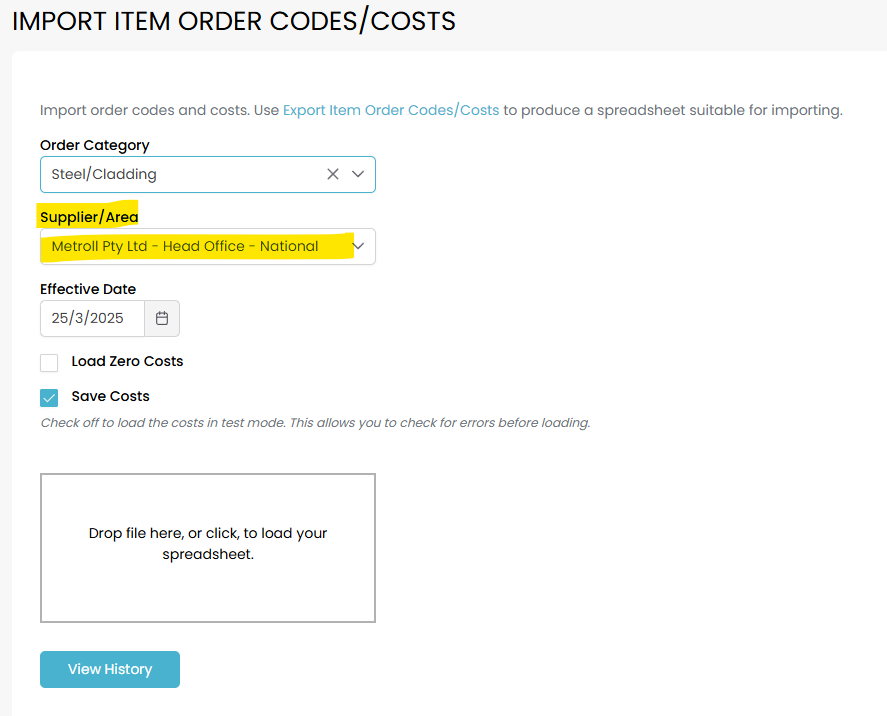887x716 pixels.
Task: Click the spreadsheet file drop zone
Action: [208, 548]
